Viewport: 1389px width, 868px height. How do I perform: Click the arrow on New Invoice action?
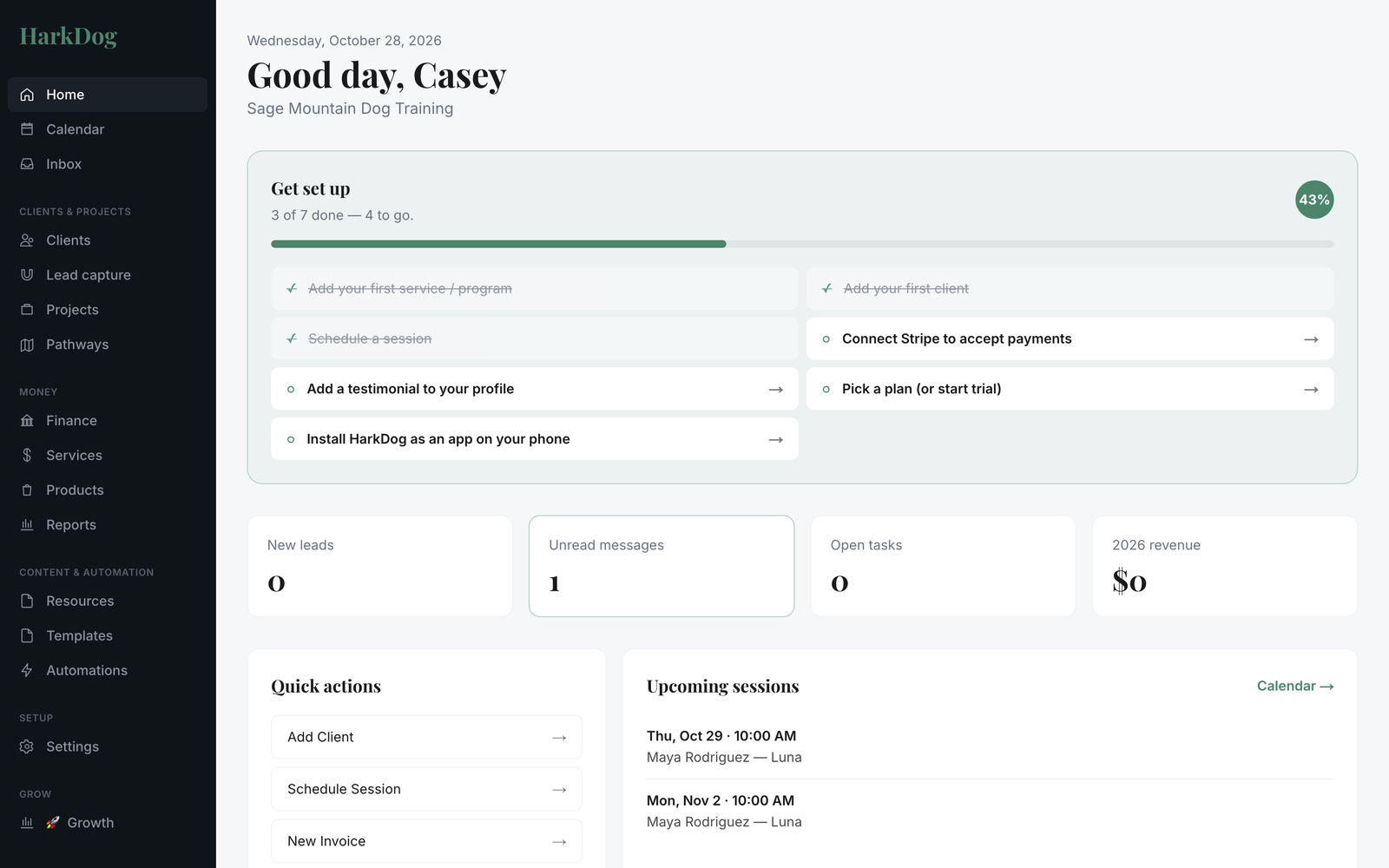coord(559,842)
